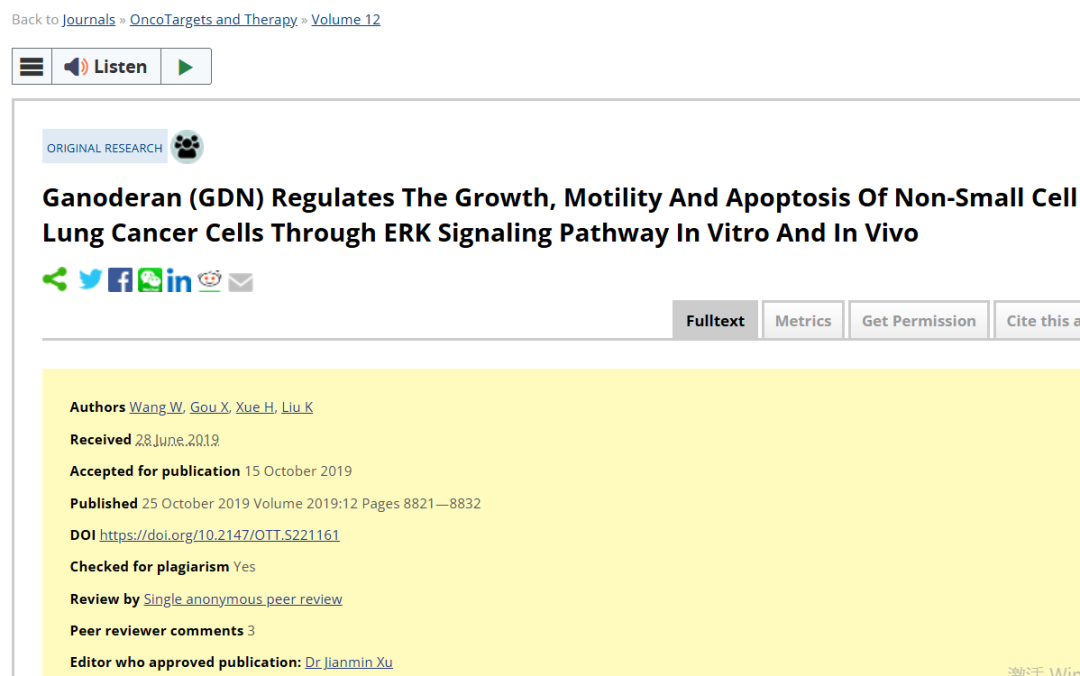Viewport: 1080px width, 676px height.
Task: Share article via WeChat icon
Action: (x=149, y=280)
